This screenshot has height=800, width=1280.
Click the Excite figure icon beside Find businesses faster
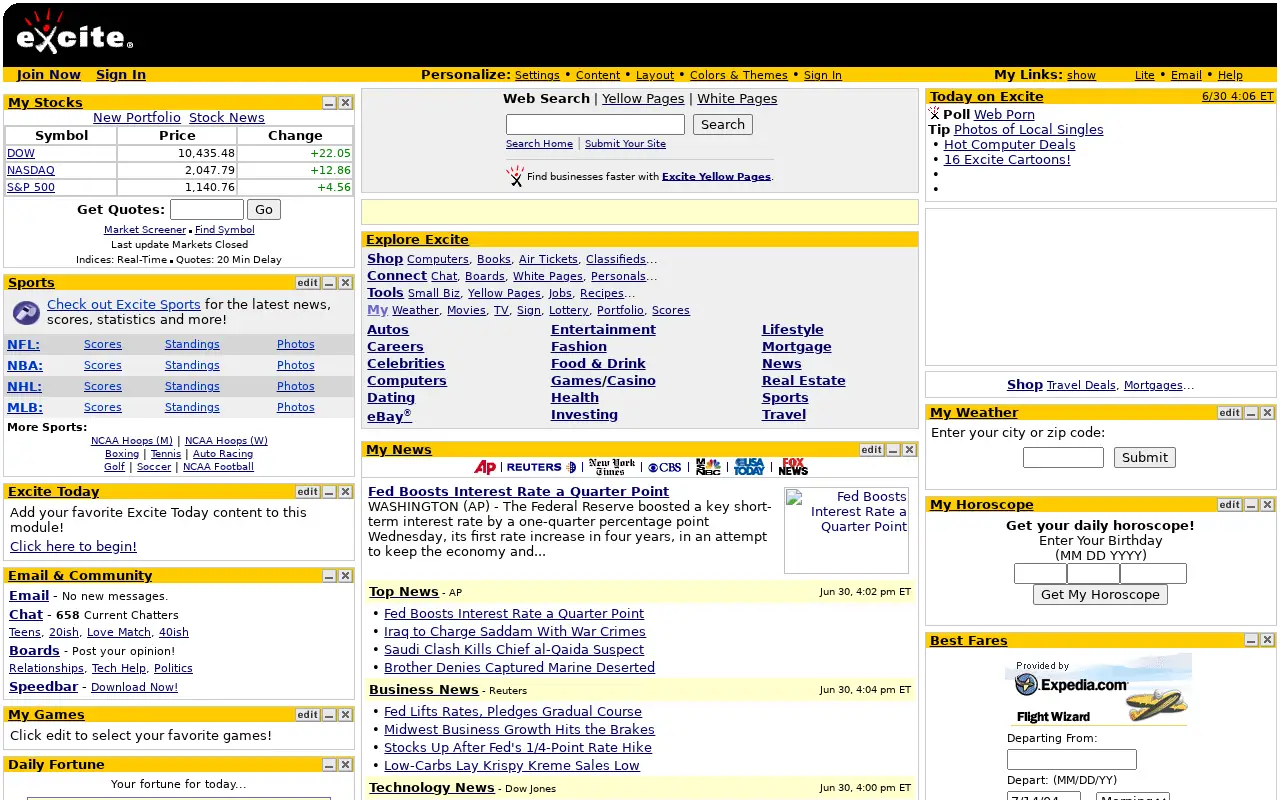tap(515, 177)
